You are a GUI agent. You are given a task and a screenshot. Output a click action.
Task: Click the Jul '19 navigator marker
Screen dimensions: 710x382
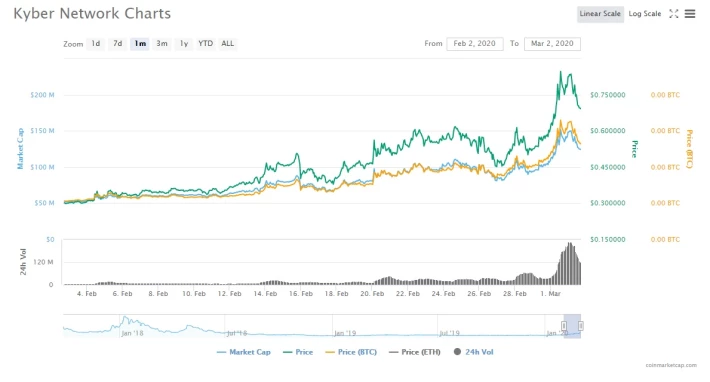(449, 334)
